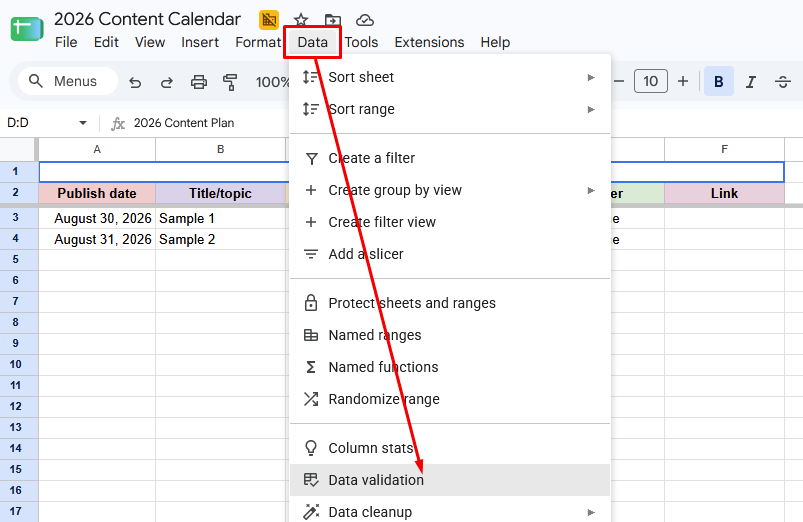This screenshot has height=522, width=803.
Task: Click the Title/topic header cell
Action: 221,194
